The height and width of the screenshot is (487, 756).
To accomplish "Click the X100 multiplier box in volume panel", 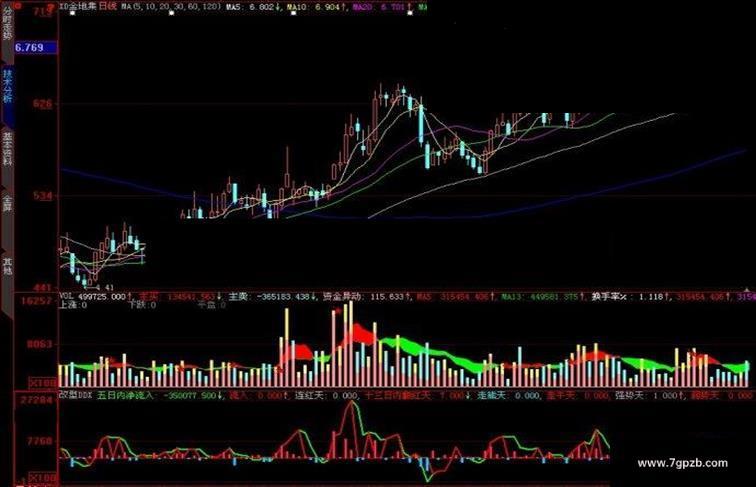I will tap(43, 384).
